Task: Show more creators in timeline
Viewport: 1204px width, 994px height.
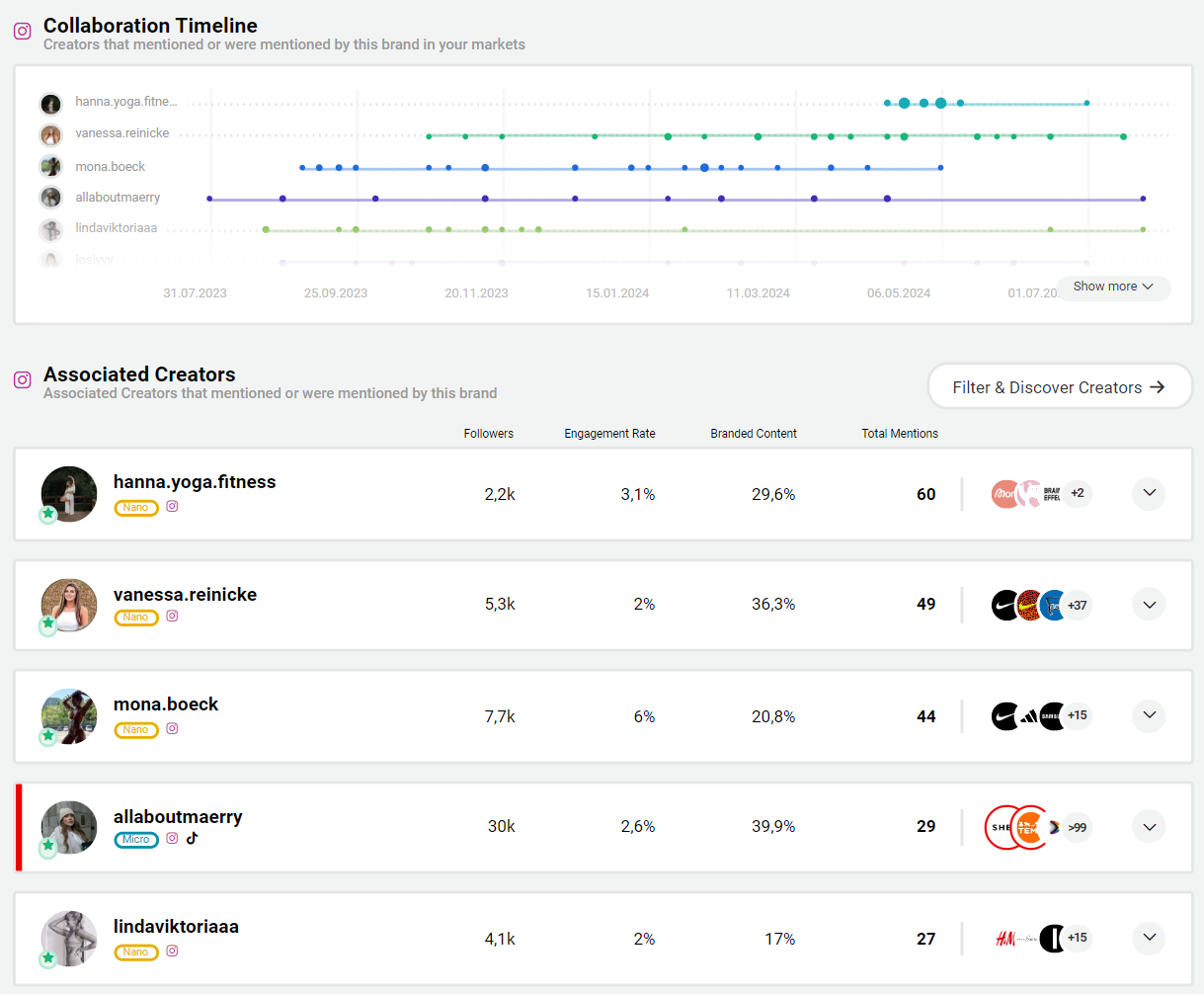Action: (1113, 287)
